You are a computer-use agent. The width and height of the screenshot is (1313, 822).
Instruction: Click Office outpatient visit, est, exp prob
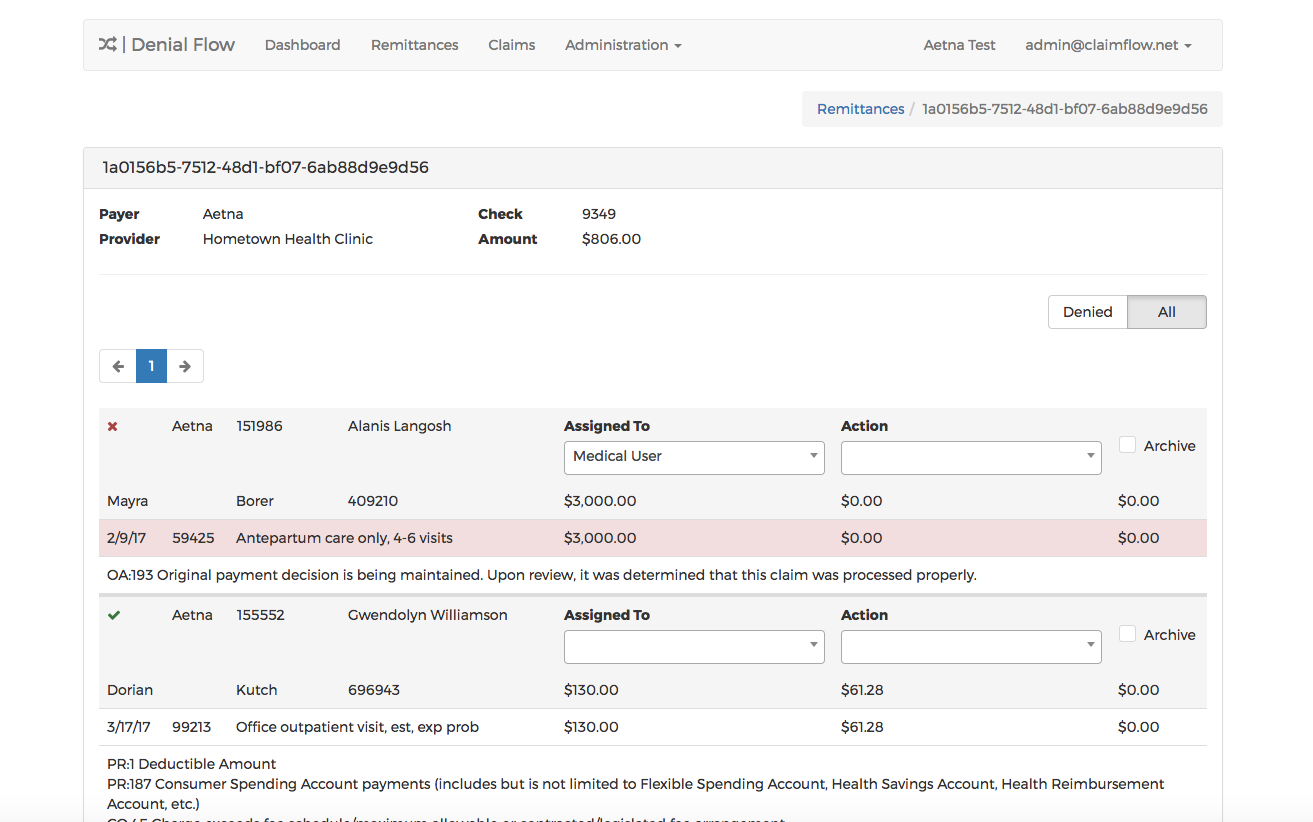(357, 727)
